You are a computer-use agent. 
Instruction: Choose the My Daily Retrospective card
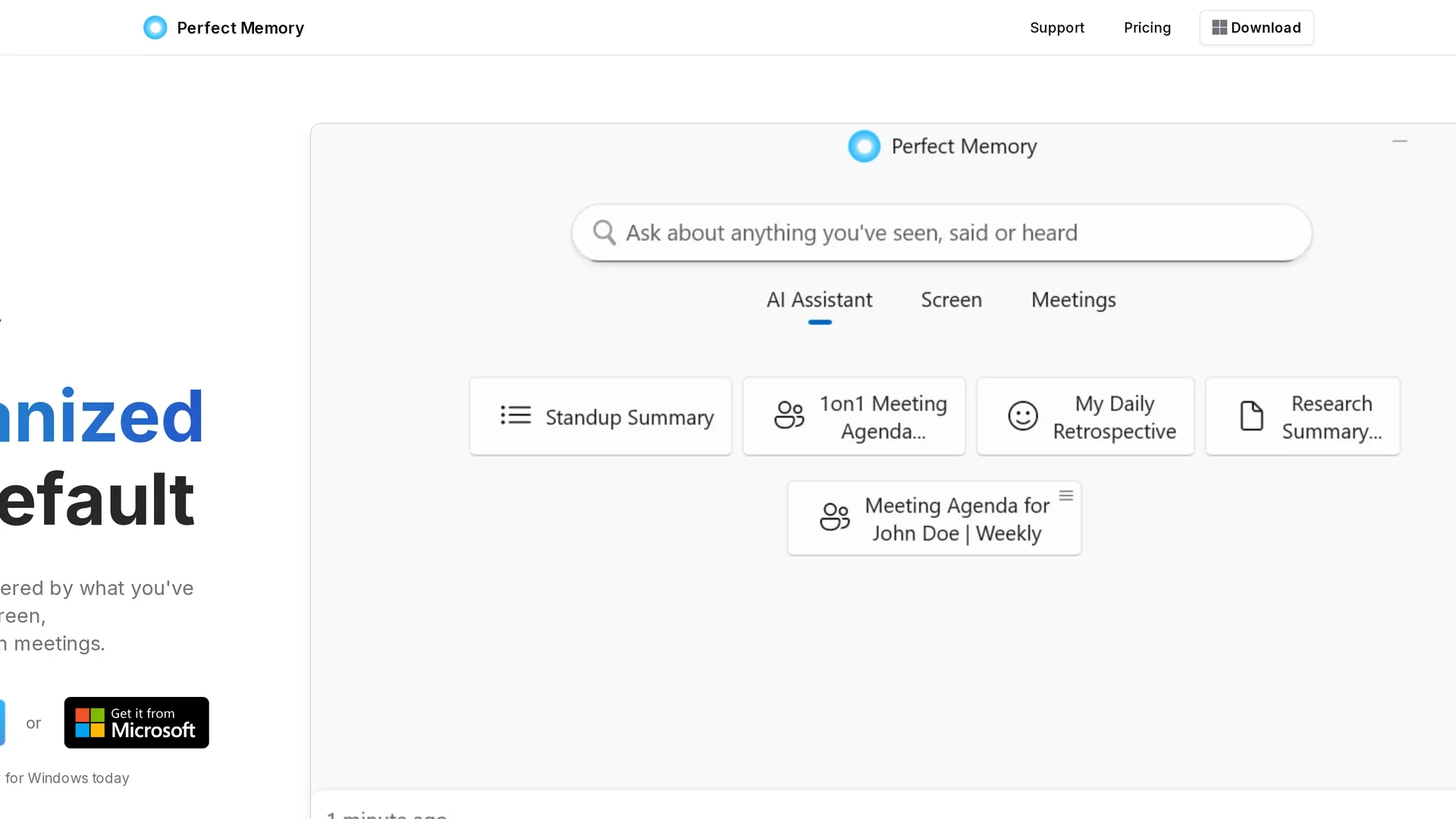1085,416
